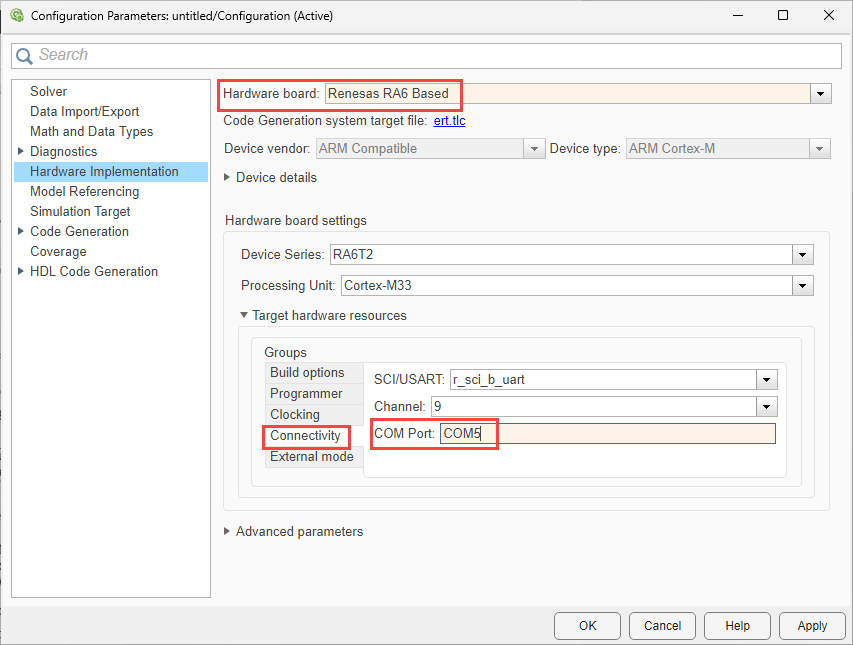Expand the Advanced parameters section

pyautogui.click(x=228, y=532)
